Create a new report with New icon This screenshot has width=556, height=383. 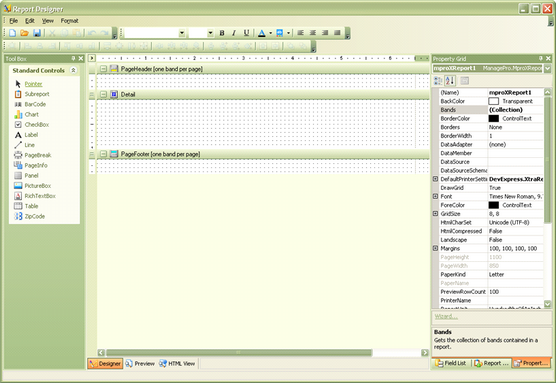12,33
